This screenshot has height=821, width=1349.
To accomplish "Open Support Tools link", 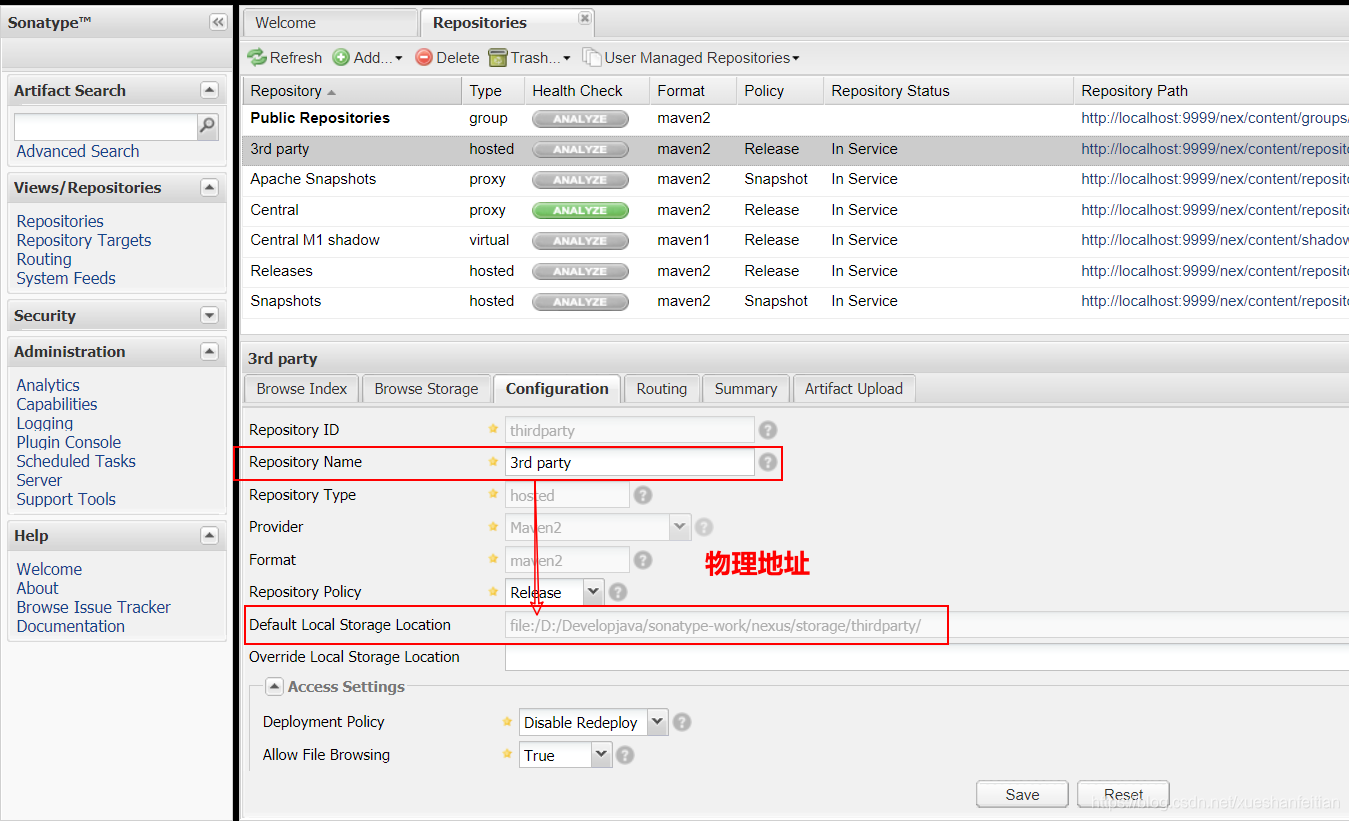I will tap(66, 499).
